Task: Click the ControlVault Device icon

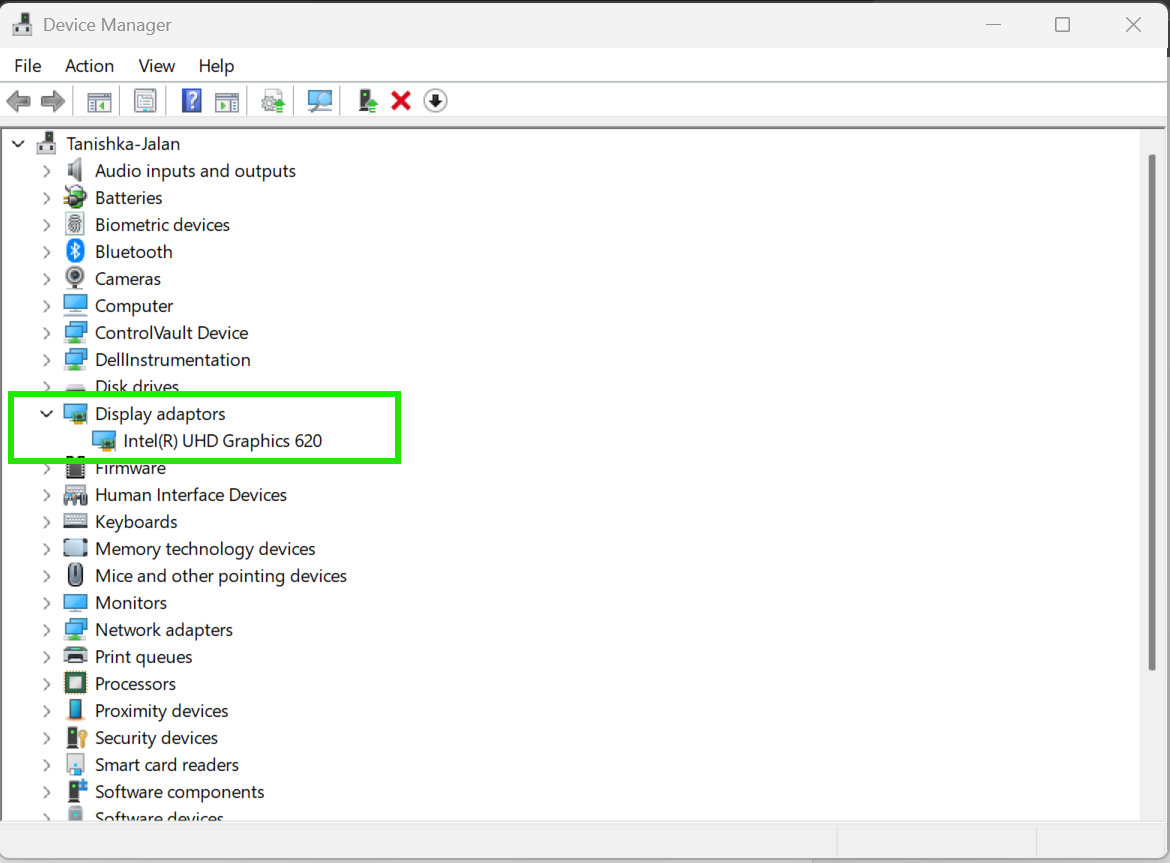Action: click(75, 332)
